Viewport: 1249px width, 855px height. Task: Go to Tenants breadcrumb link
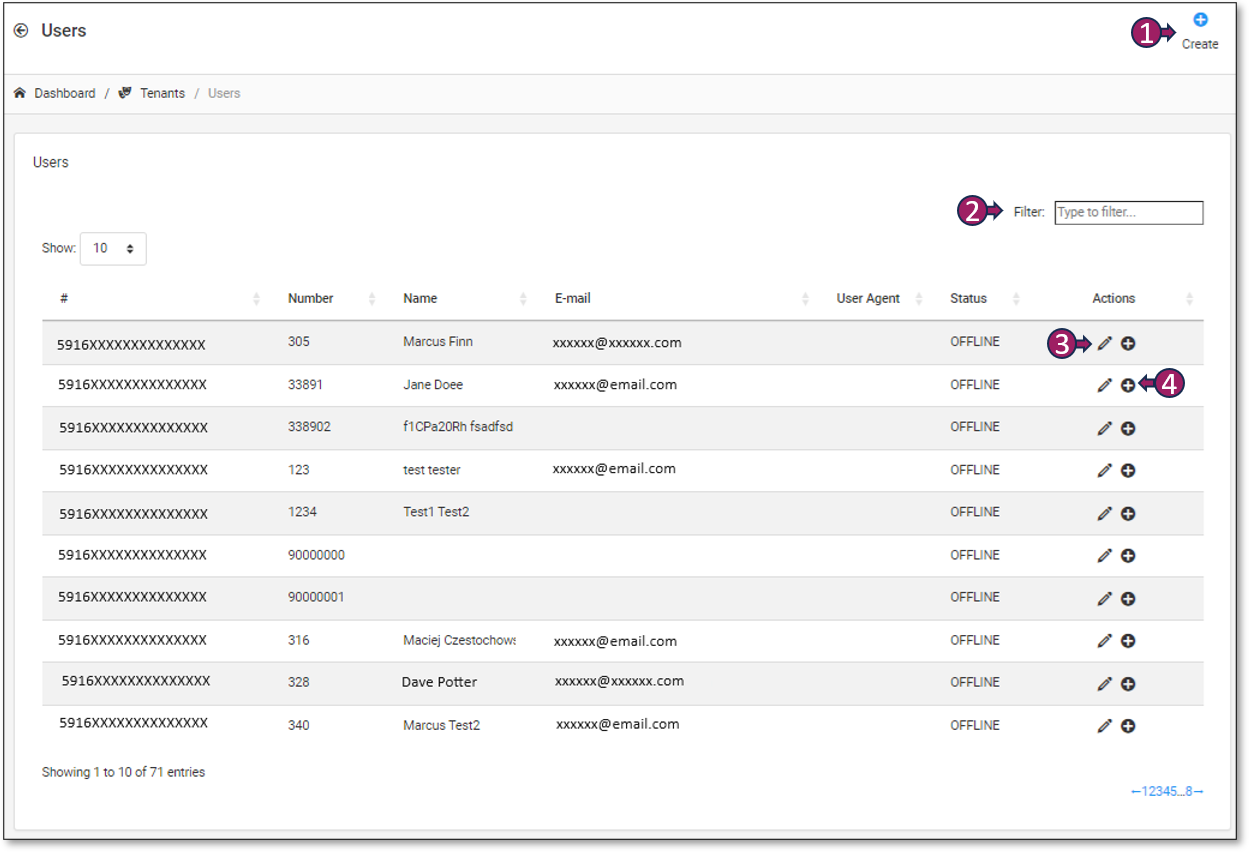(x=162, y=93)
